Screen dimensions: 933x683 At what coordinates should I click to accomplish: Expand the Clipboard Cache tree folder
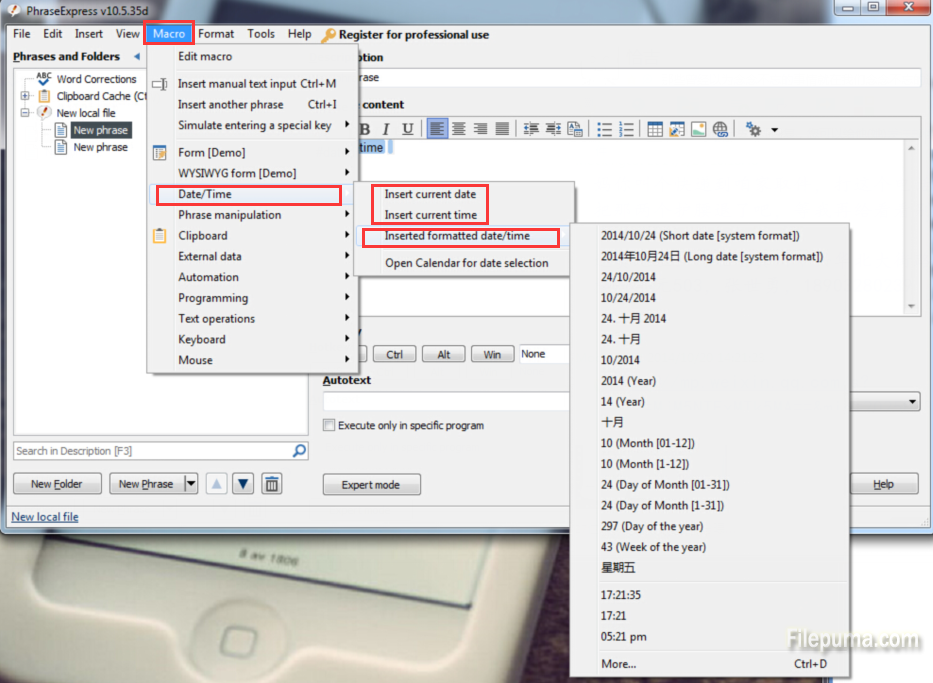coord(25,96)
